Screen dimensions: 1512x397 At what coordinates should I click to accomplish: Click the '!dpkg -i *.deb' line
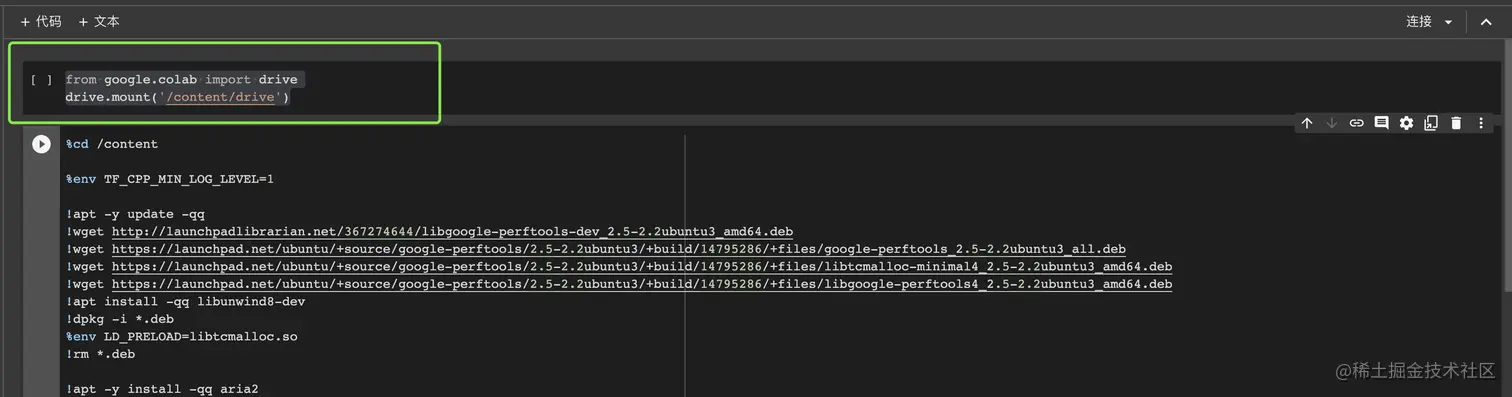click(x=120, y=319)
